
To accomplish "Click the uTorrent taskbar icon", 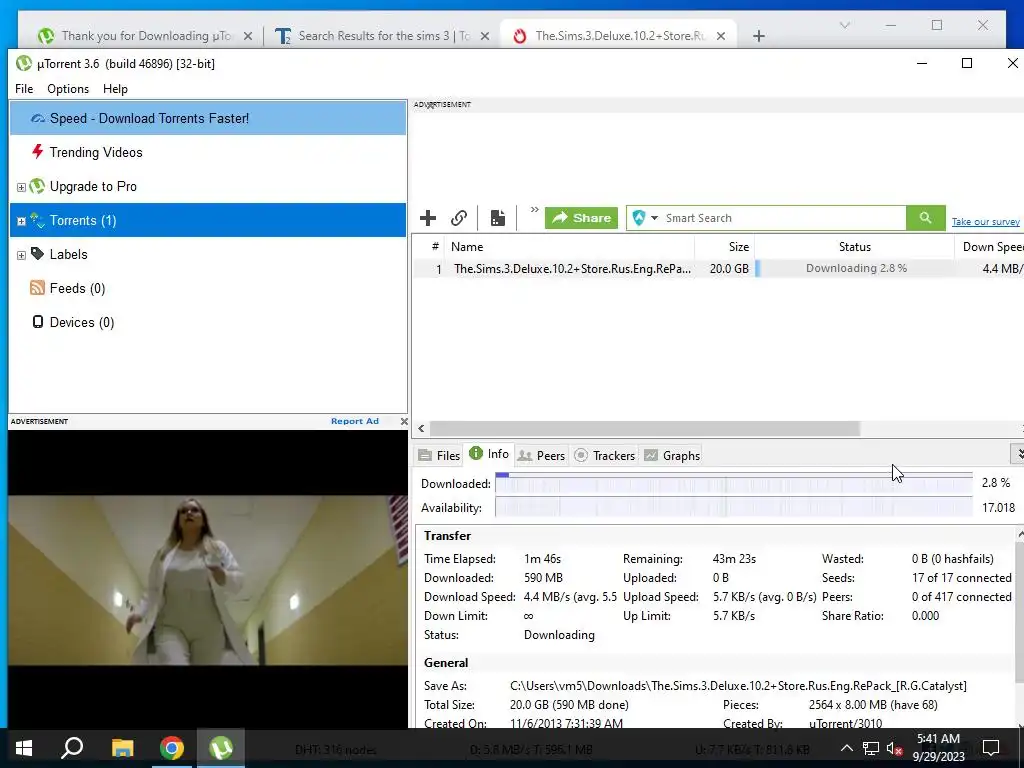I will [x=221, y=748].
